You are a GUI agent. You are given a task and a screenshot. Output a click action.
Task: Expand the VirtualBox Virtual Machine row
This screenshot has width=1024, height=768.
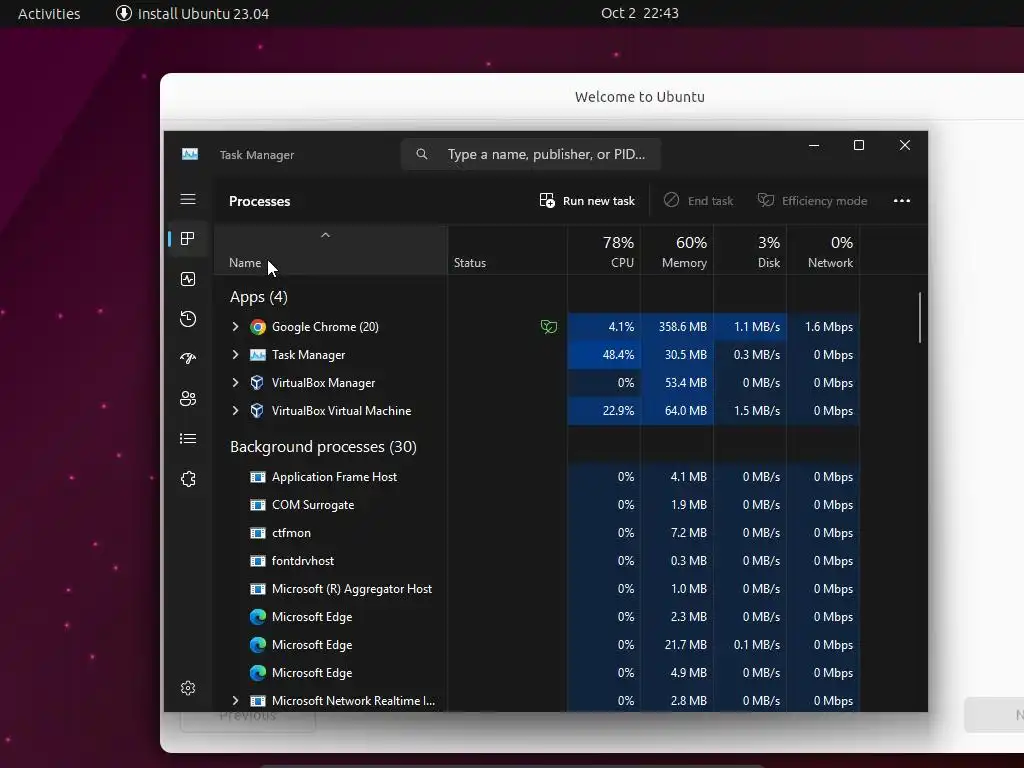(x=235, y=411)
